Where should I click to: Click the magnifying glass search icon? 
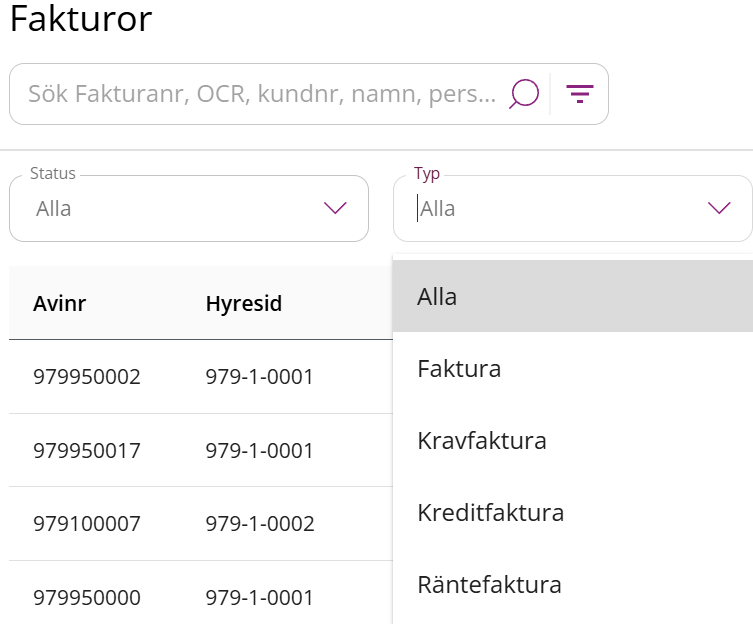(x=524, y=94)
